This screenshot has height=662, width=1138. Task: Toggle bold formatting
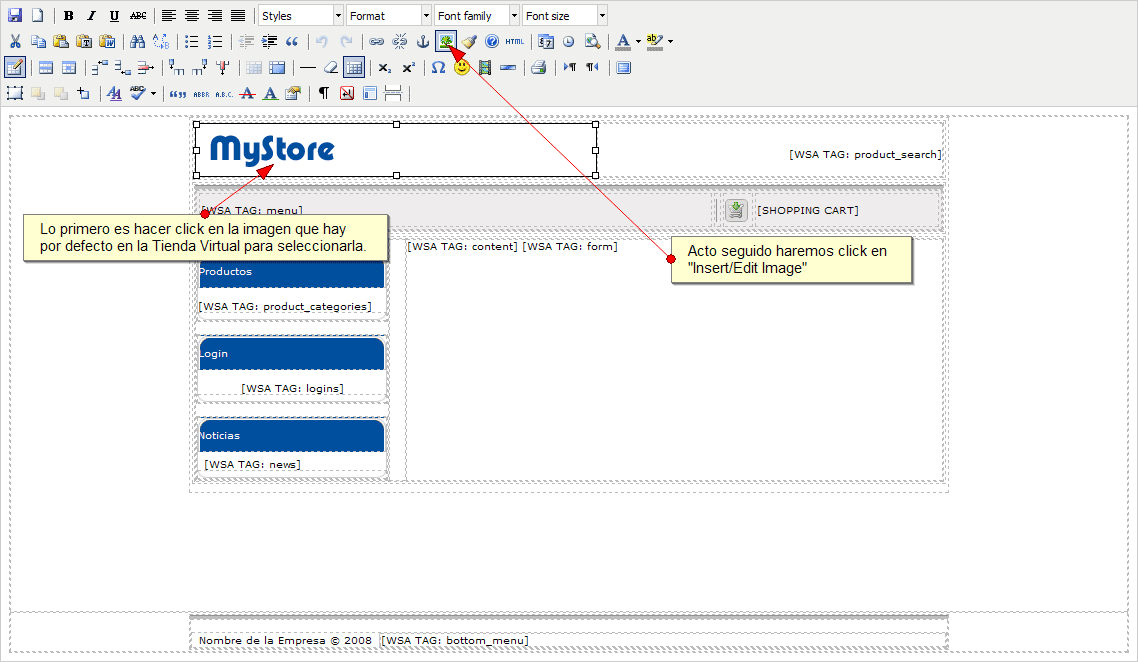(68, 15)
